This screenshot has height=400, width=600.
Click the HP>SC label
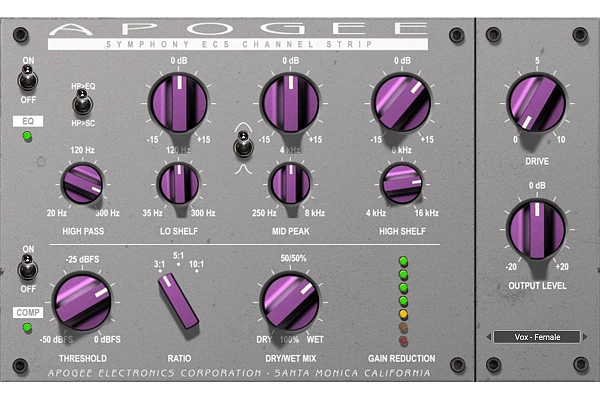click(83, 123)
